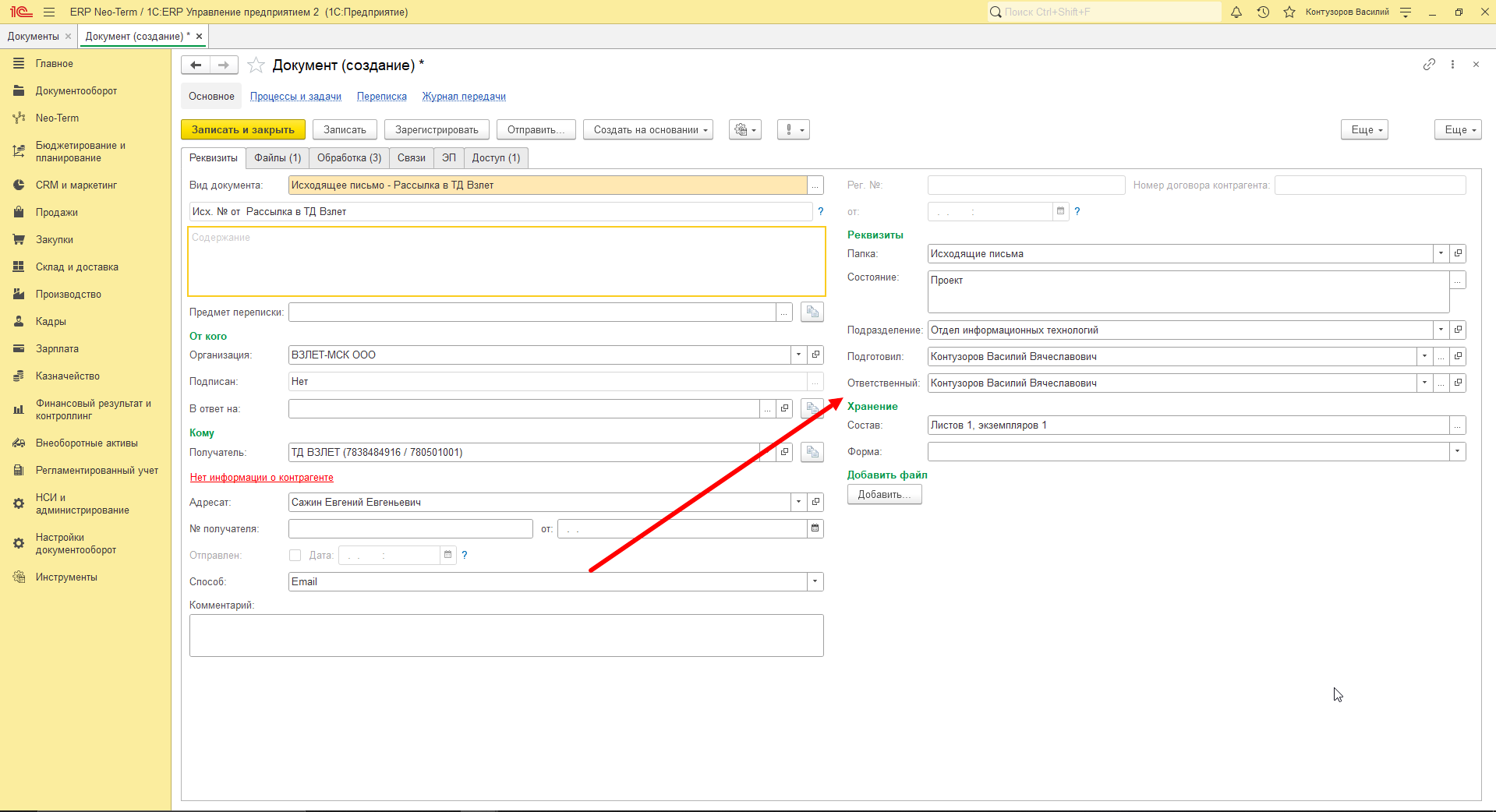Viewport: 1496px width, 812px height.
Task: Go forward with right arrow button
Action: (x=224, y=65)
